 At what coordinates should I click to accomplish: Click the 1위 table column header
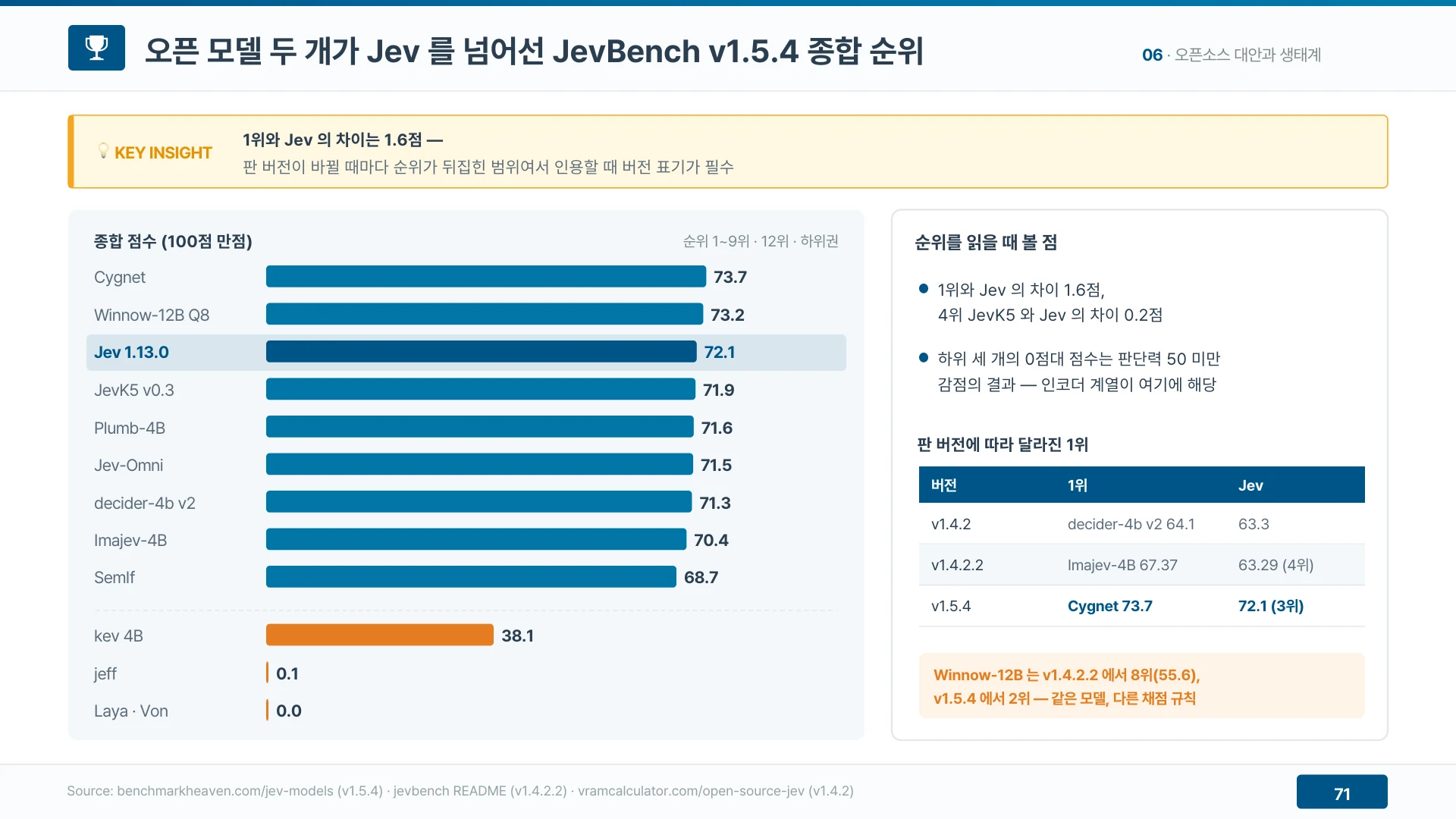[x=1078, y=485]
